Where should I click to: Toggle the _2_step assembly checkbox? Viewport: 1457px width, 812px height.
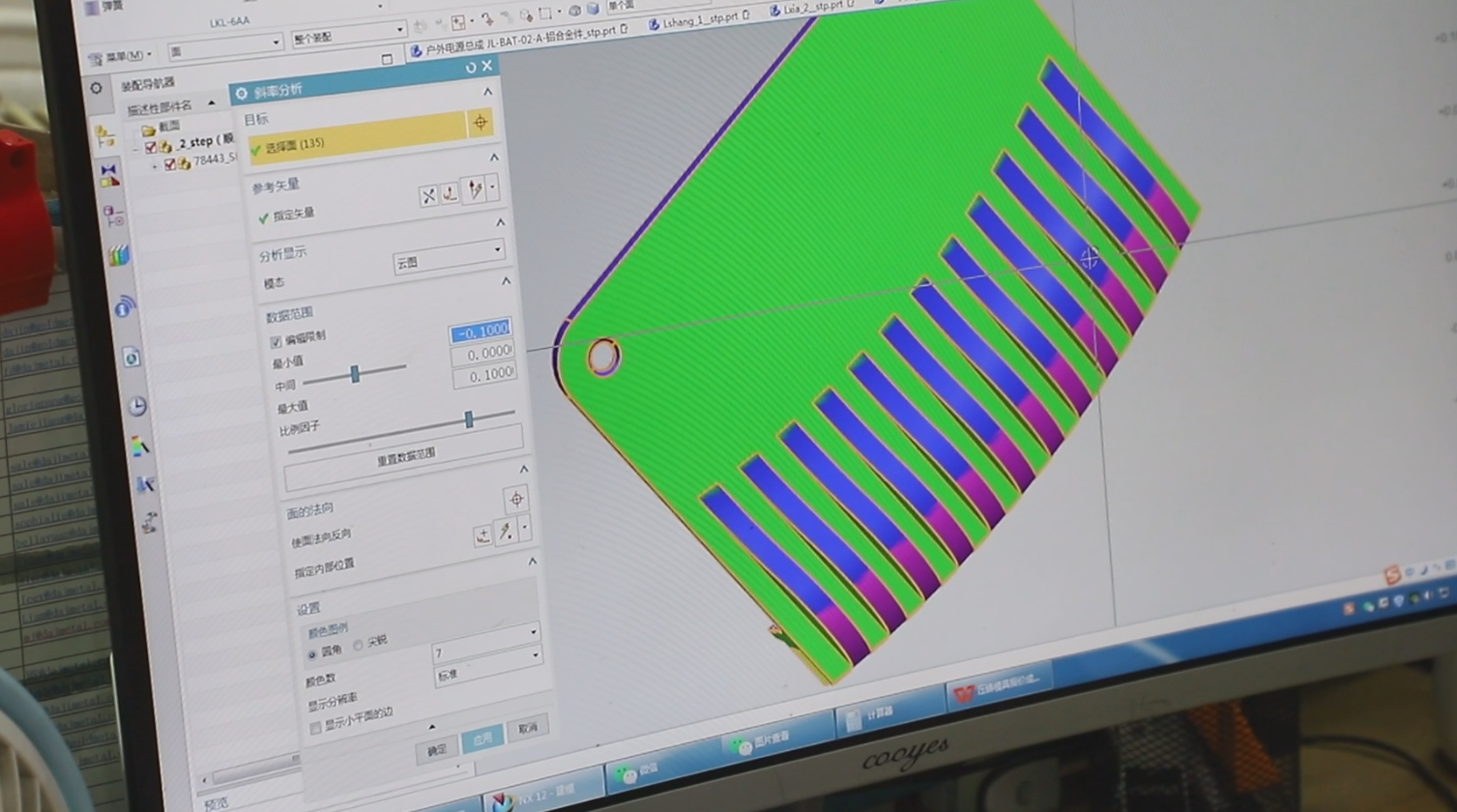[x=150, y=147]
